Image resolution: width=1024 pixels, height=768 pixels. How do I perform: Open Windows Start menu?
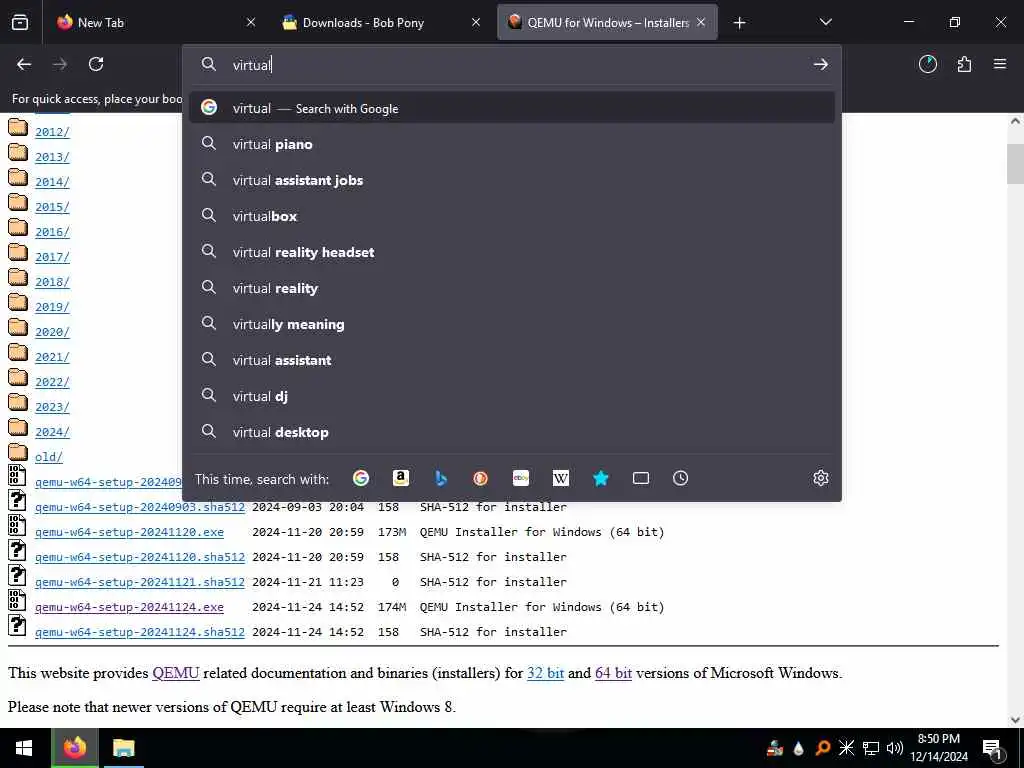tap(24, 748)
